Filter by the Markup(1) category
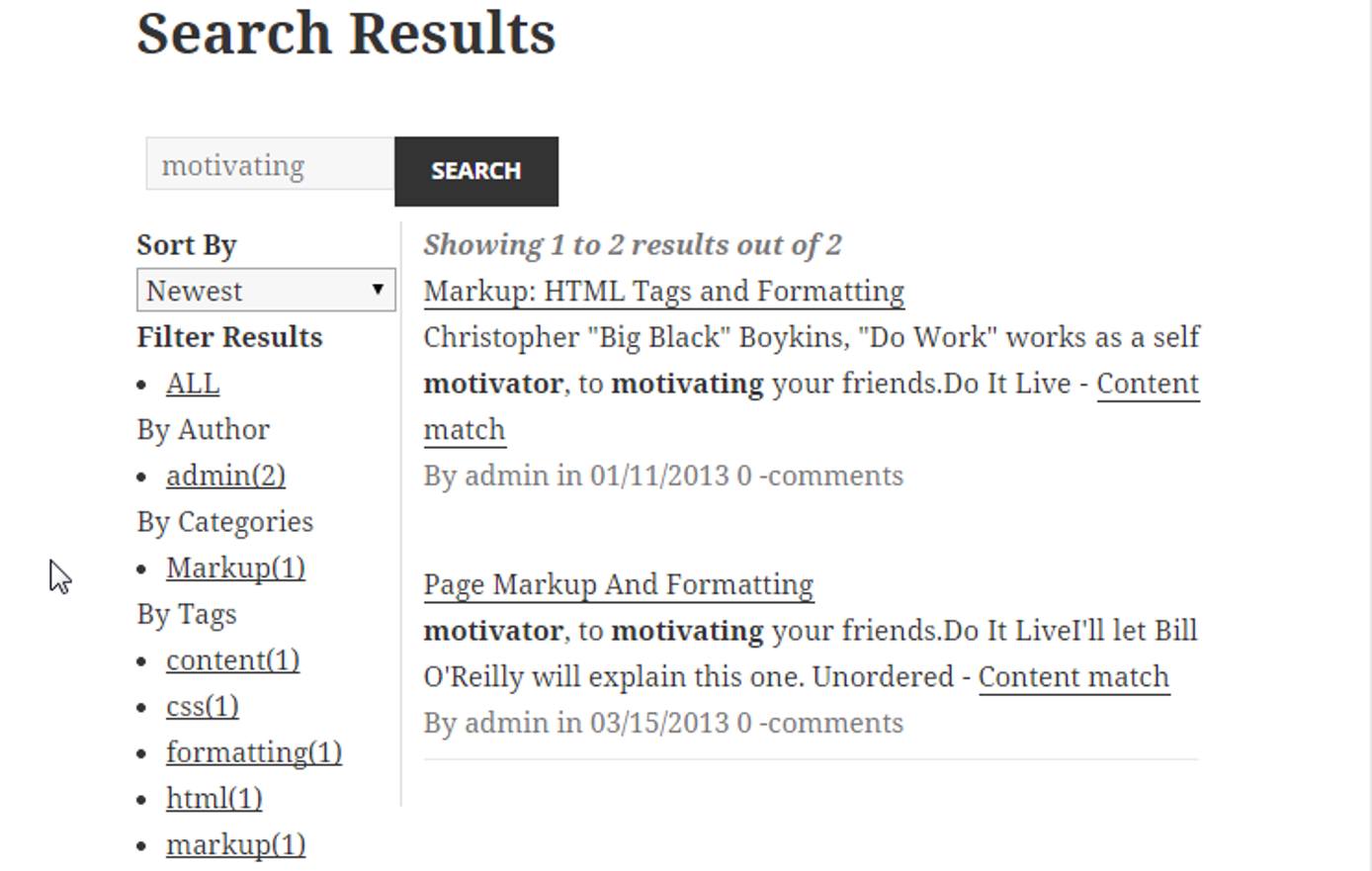The height and width of the screenshot is (871, 1372). pyautogui.click(x=235, y=567)
